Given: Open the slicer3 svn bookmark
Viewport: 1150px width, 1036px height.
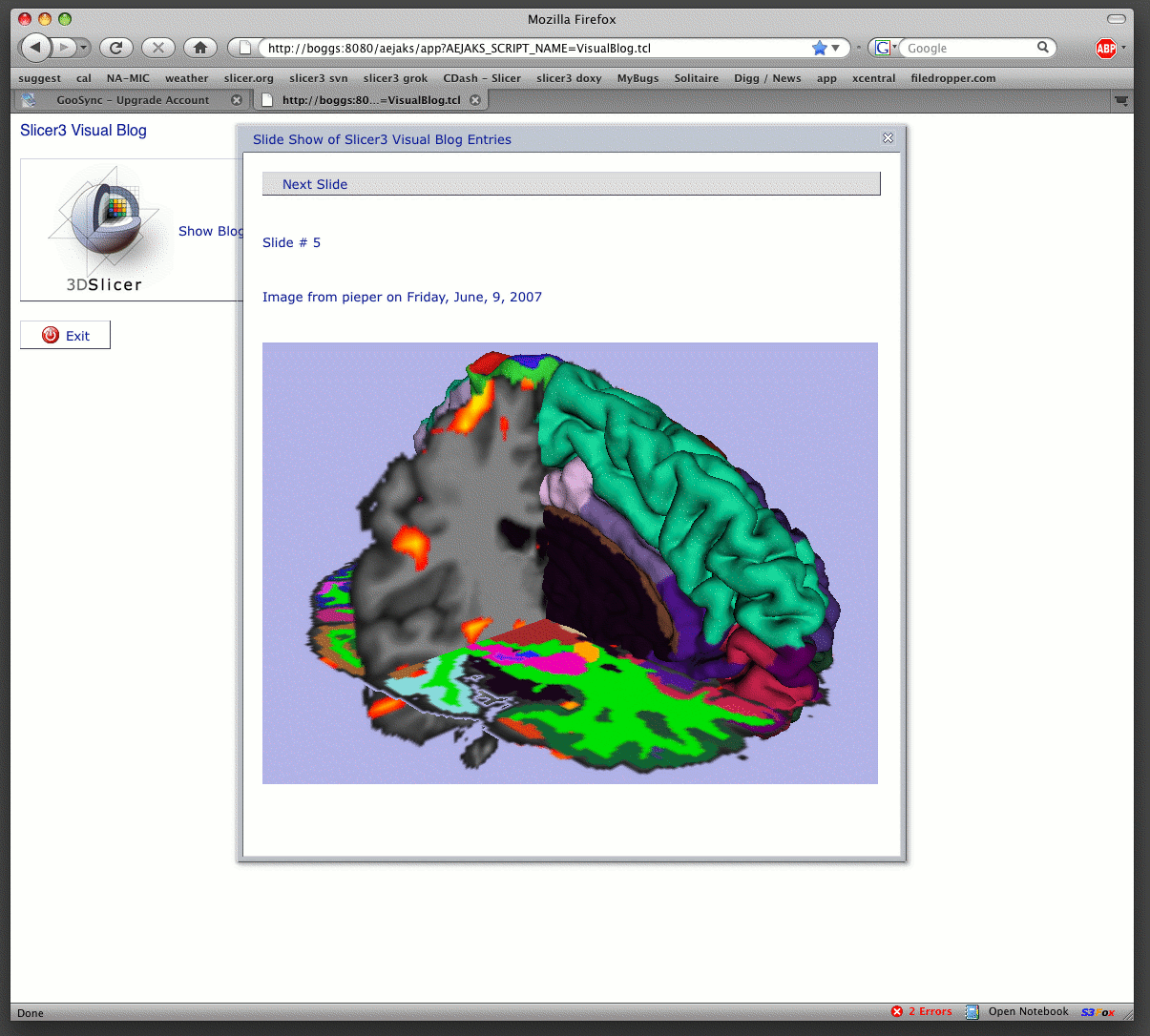Looking at the screenshot, I should click(x=318, y=78).
